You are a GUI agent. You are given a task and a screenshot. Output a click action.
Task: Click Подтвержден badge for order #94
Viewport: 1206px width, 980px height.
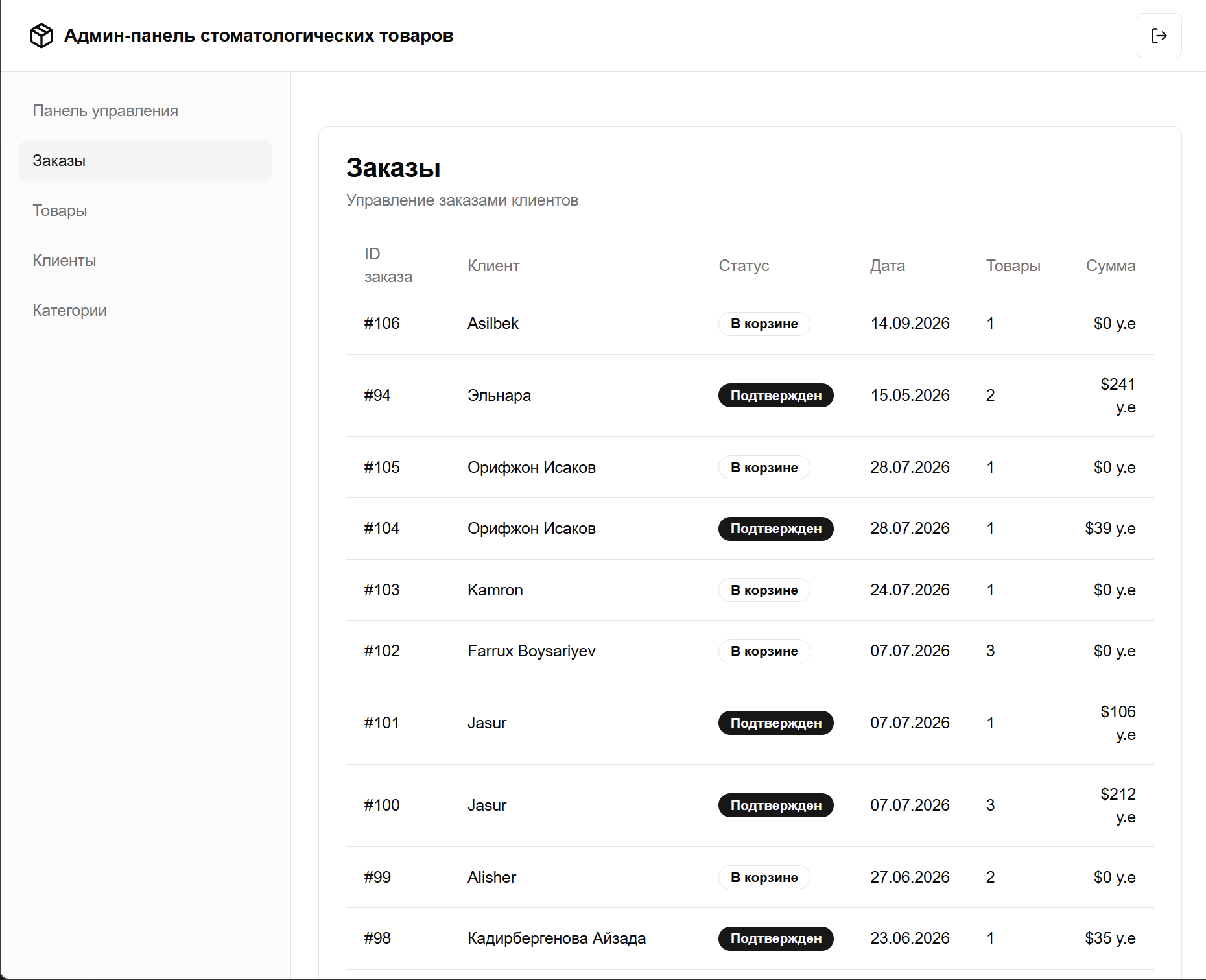776,396
